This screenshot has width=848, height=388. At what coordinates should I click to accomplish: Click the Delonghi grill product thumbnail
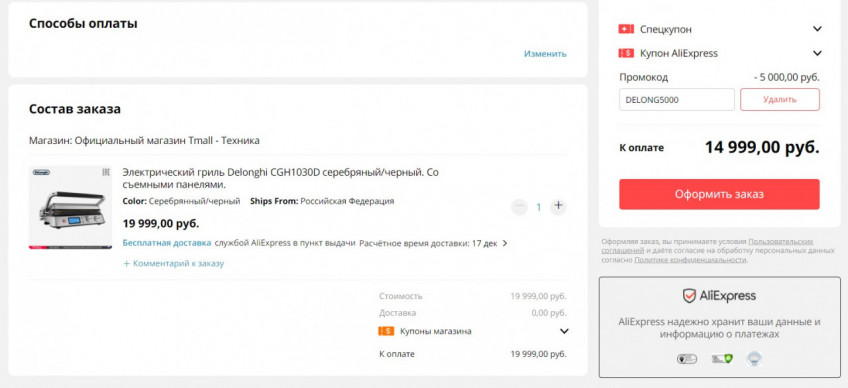pos(70,207)
